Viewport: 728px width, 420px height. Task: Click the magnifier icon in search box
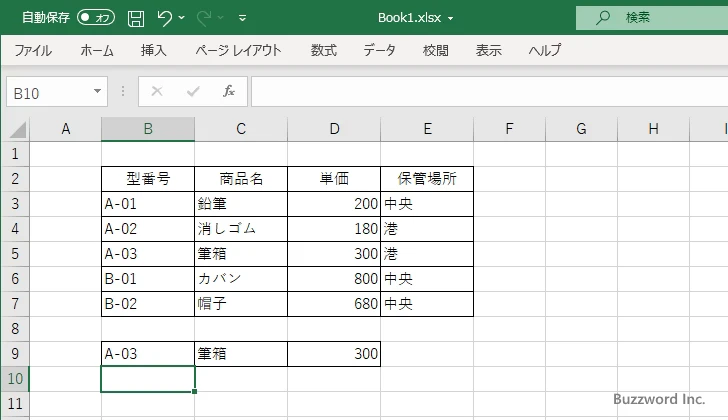603,18
